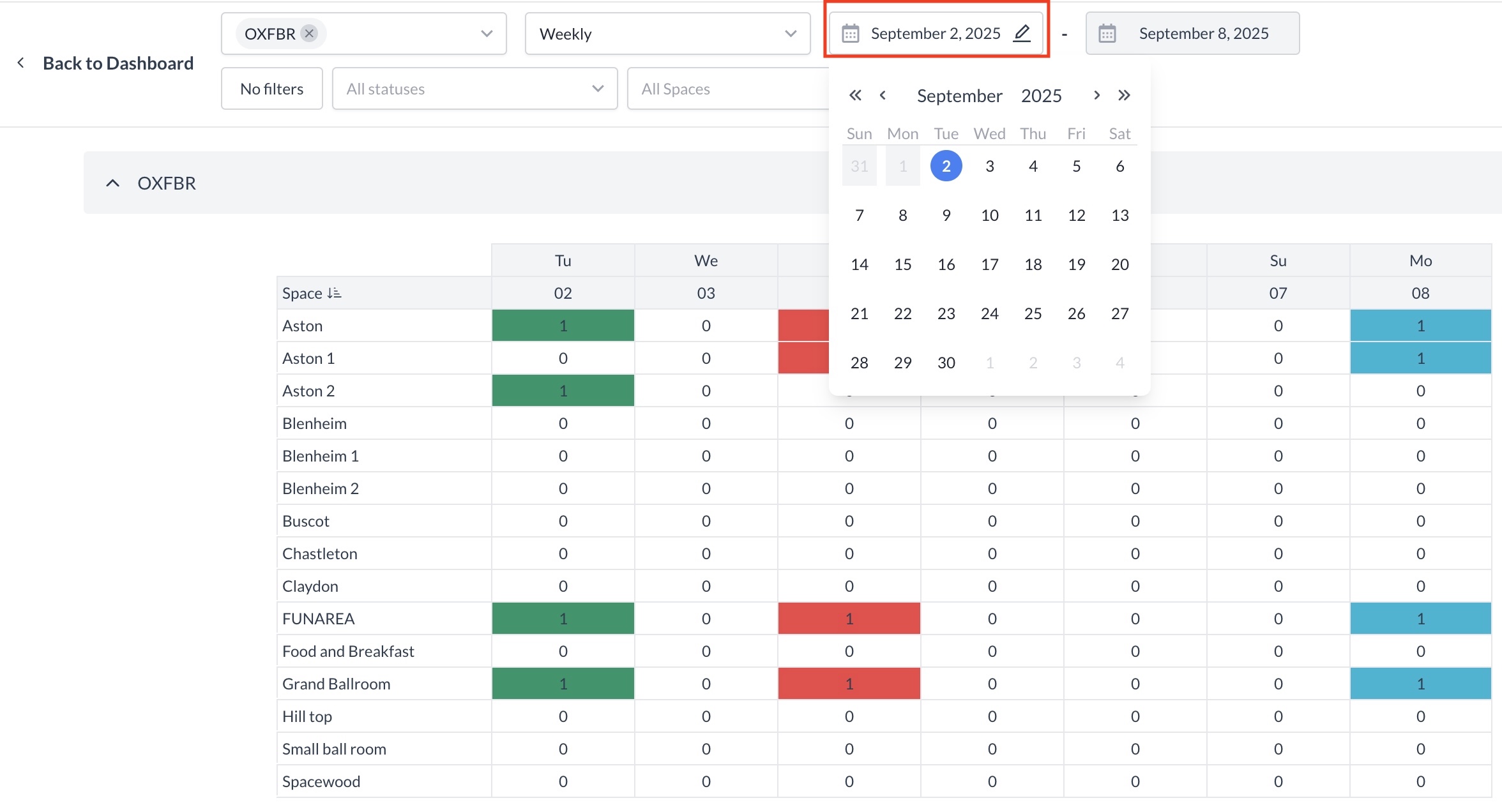Screen dimensions: 1502x812
Task: Go to next month in calendar
Action: (1096, 96)
